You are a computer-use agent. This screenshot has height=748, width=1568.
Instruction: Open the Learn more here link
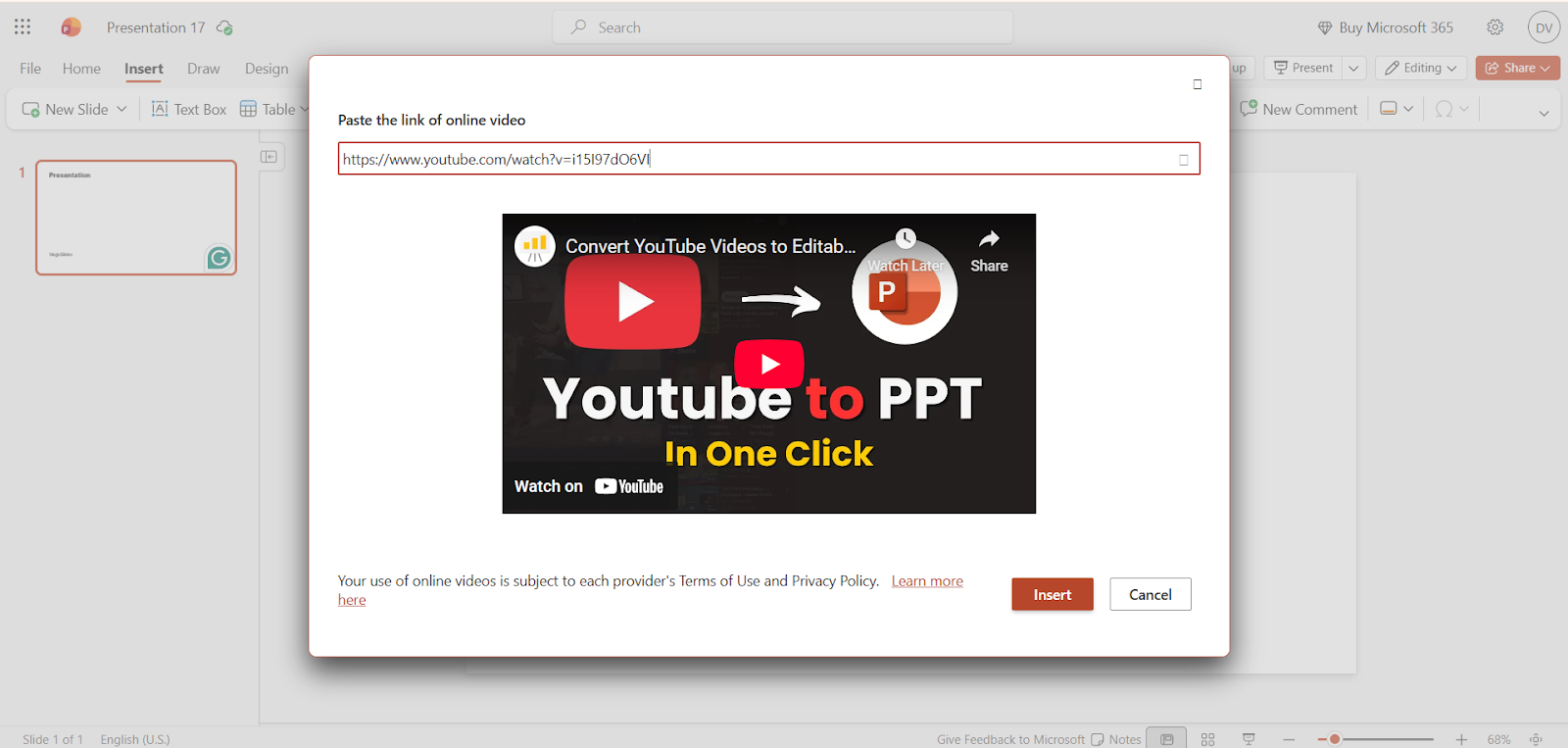(x=927, y=581)
